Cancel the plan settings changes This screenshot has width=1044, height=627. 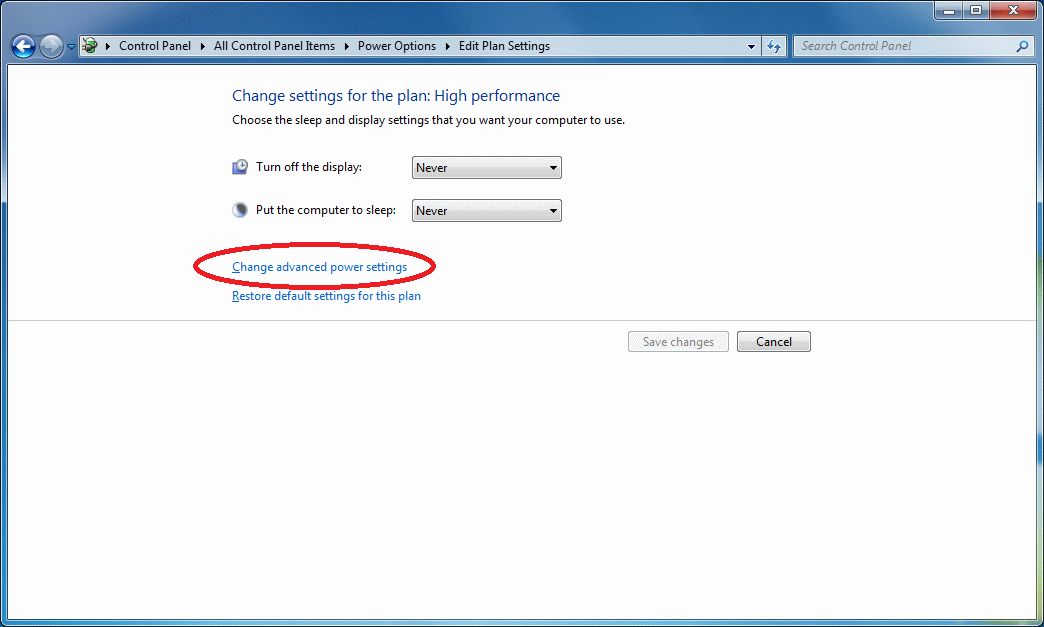tap(774, 341)
